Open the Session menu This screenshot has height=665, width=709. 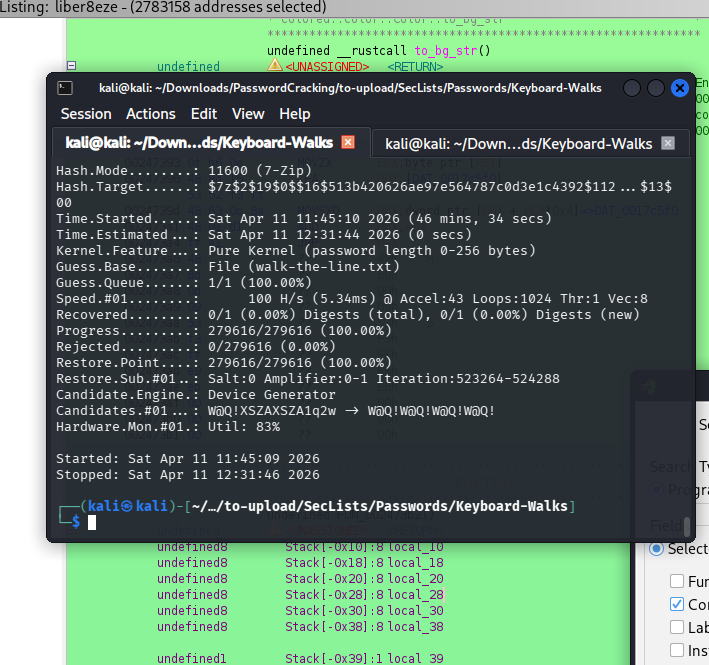(86, 114)
